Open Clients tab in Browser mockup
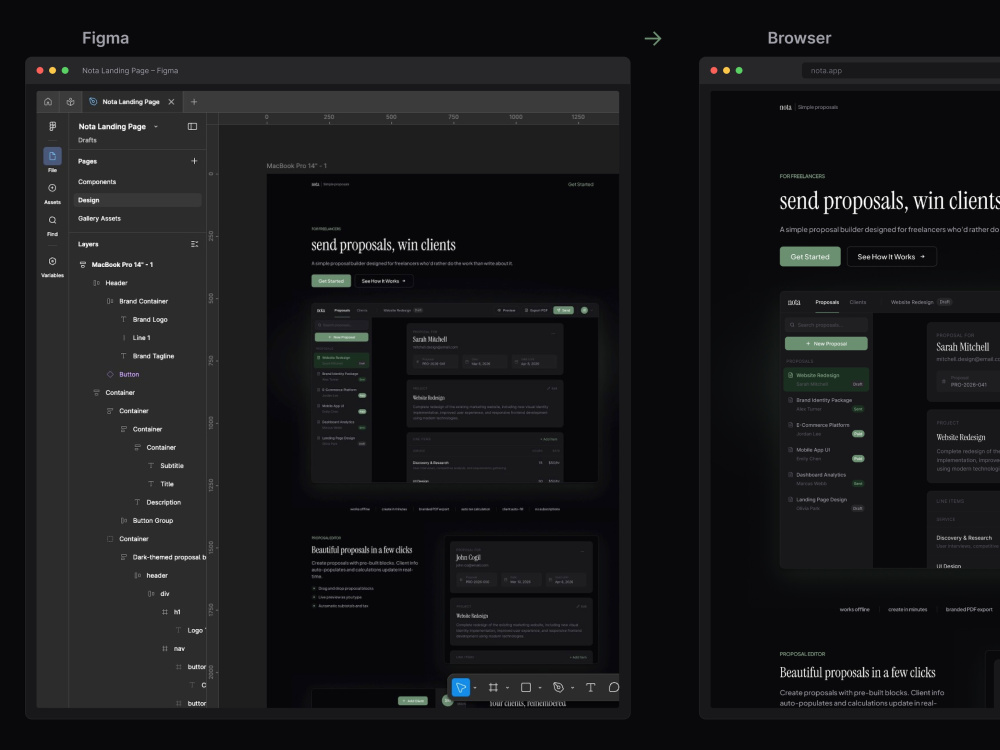Screen dimensions: 1000x750 [x=858, y=302]
